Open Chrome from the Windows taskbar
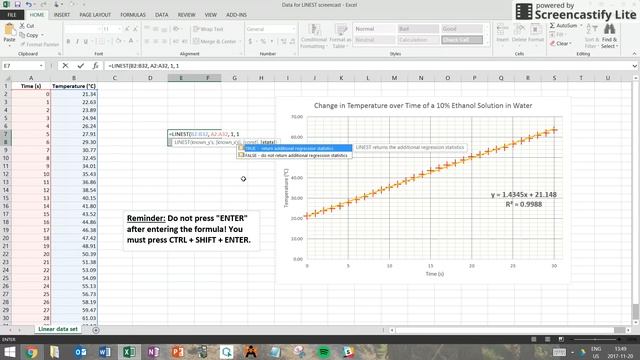Screen dimensions: 640x360 (31, 352)
